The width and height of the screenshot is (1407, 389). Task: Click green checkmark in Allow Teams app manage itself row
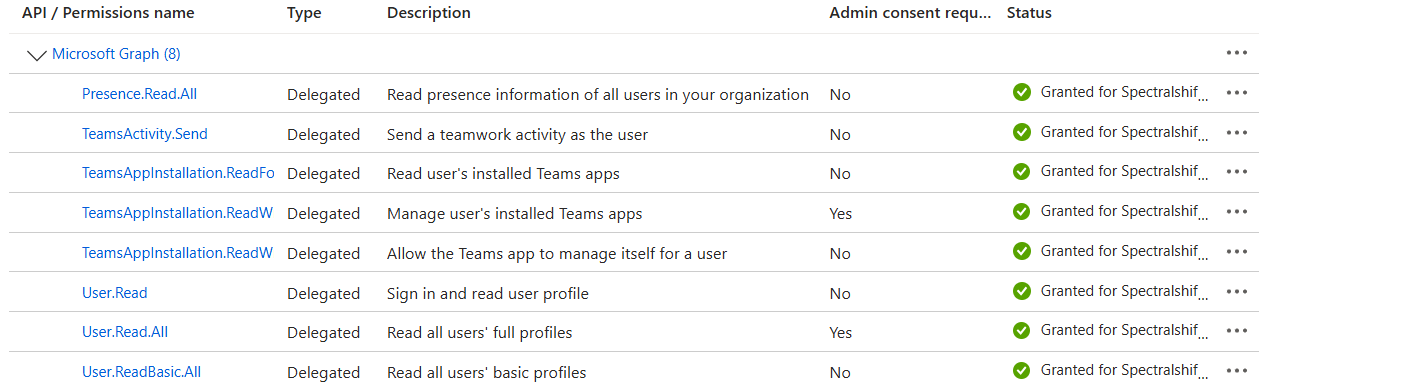[1021, 252]
